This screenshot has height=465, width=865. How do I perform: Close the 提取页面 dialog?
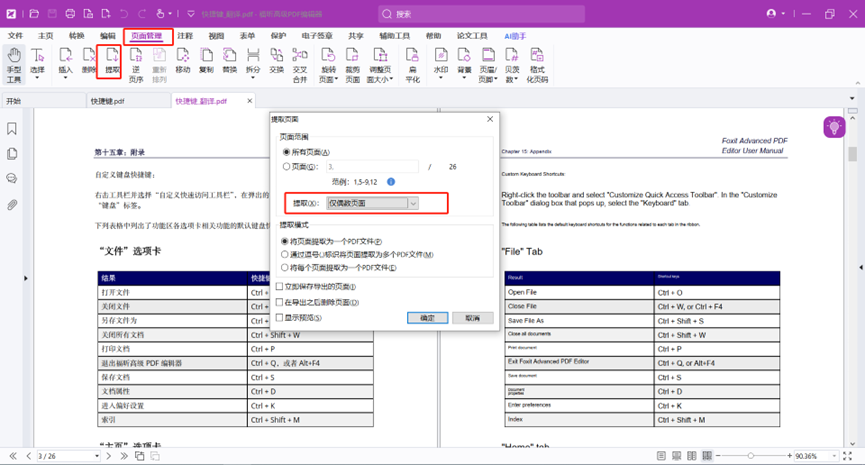(x=490, y=119)
